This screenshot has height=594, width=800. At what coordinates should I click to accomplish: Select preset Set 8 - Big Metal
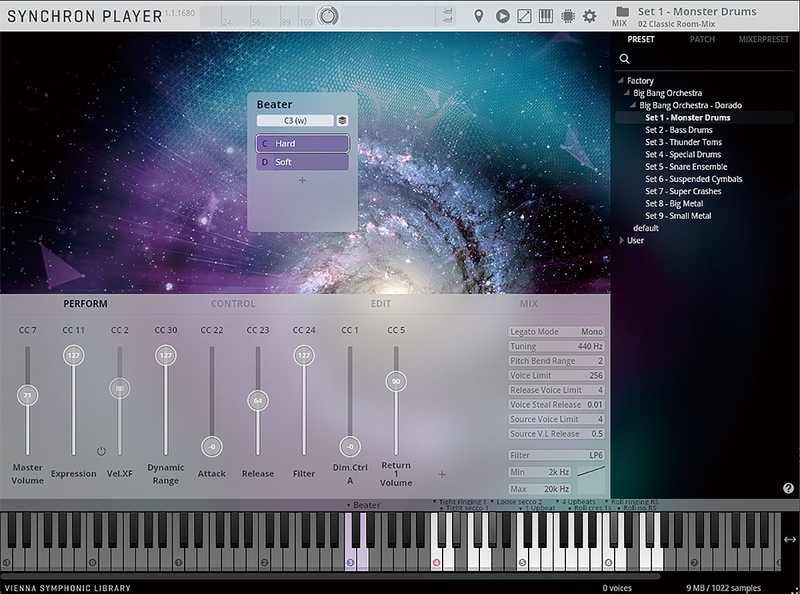point(674,203)
